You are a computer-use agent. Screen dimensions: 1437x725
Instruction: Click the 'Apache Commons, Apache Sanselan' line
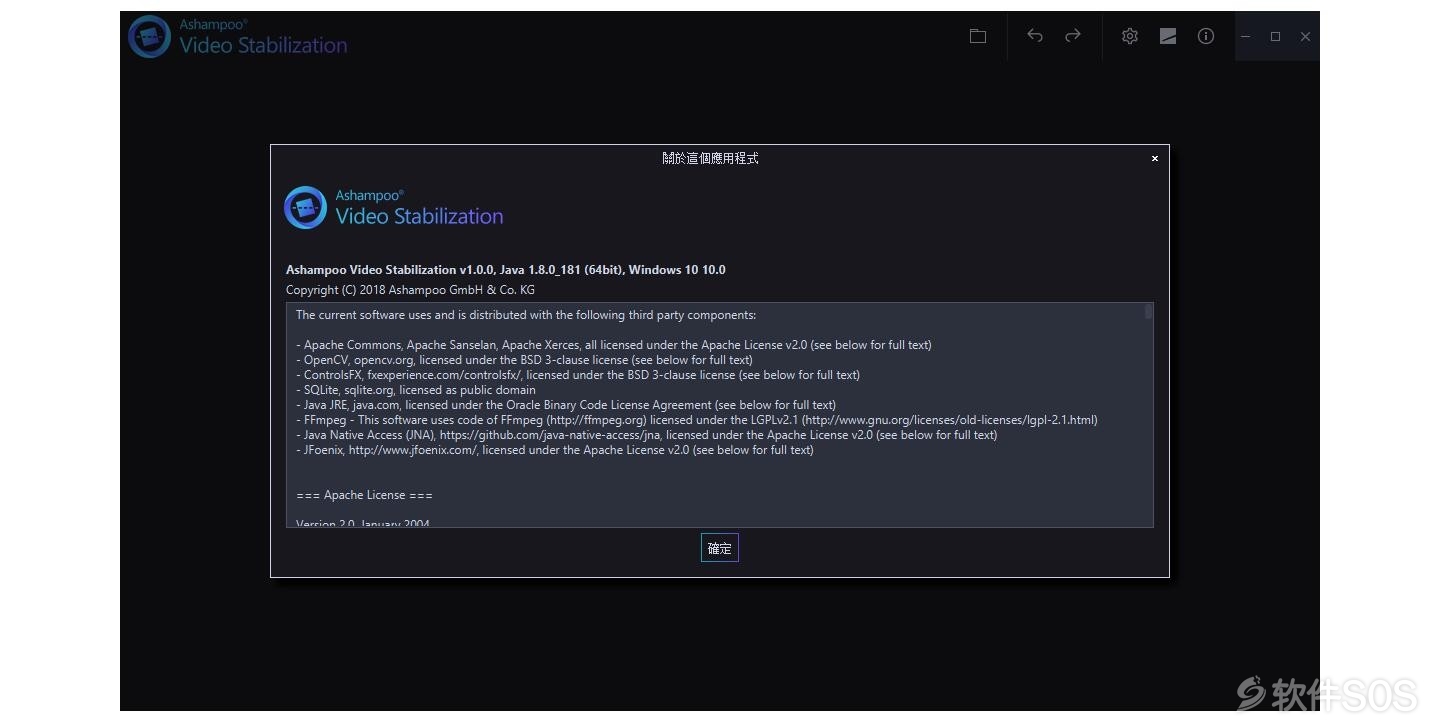pyautogui.click(x=613, y=345)
